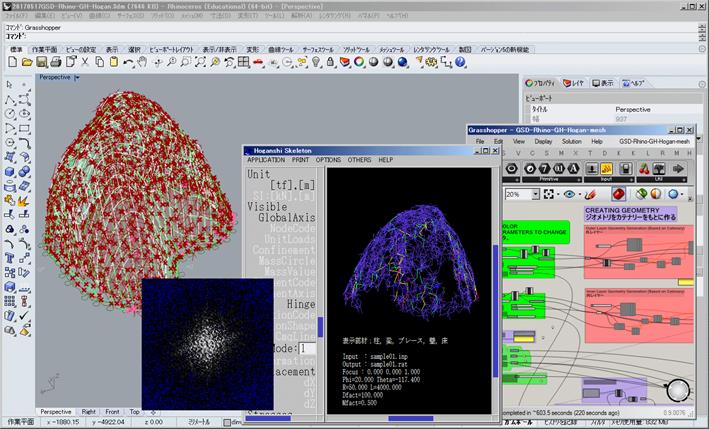
Task: Click the Print icon in Rhino toolbar
Action: point(56,62)
